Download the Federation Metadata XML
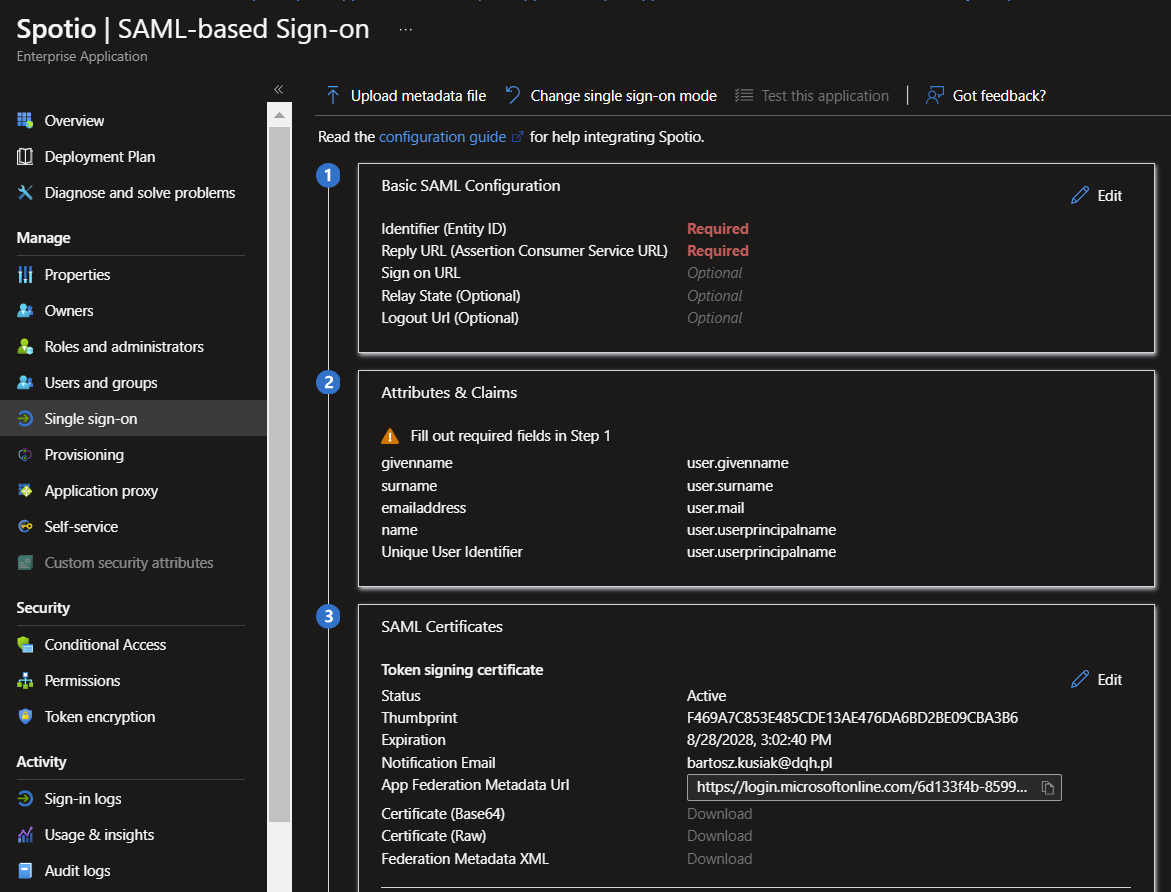This screenshot has height=892, width=1171. (x=719, y=858)
